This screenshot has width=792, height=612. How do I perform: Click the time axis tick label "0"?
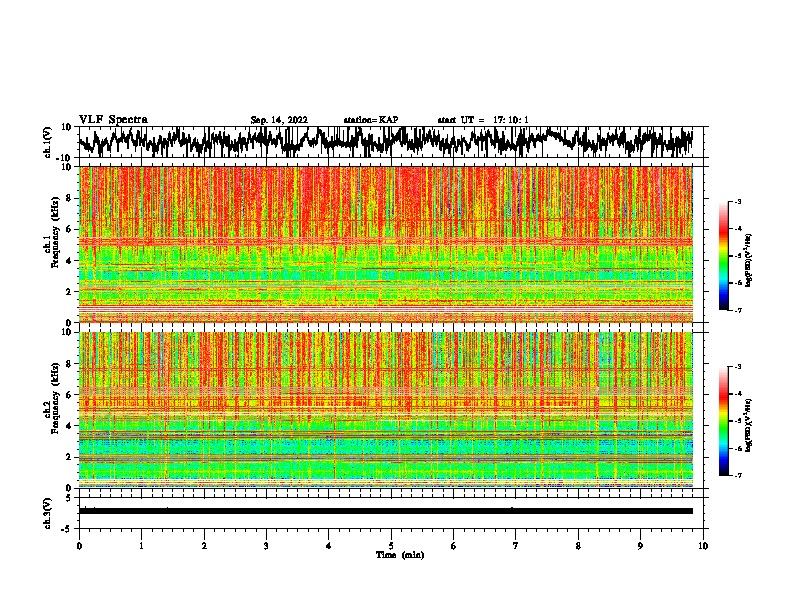pos(79,546)
